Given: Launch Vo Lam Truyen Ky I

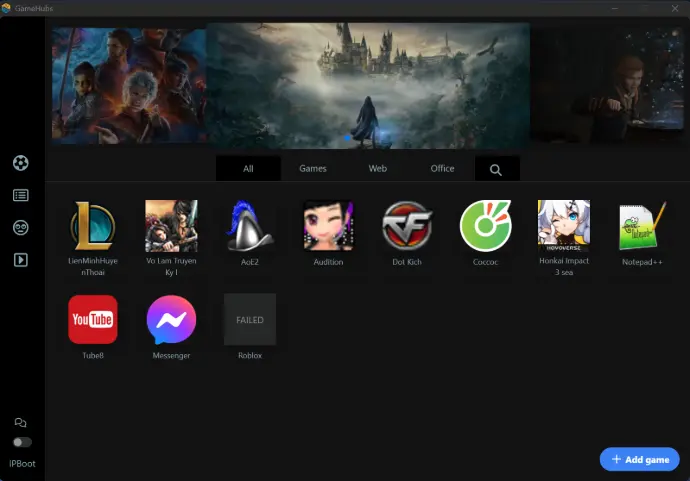Looking at the screenshot, I should 171,226.
